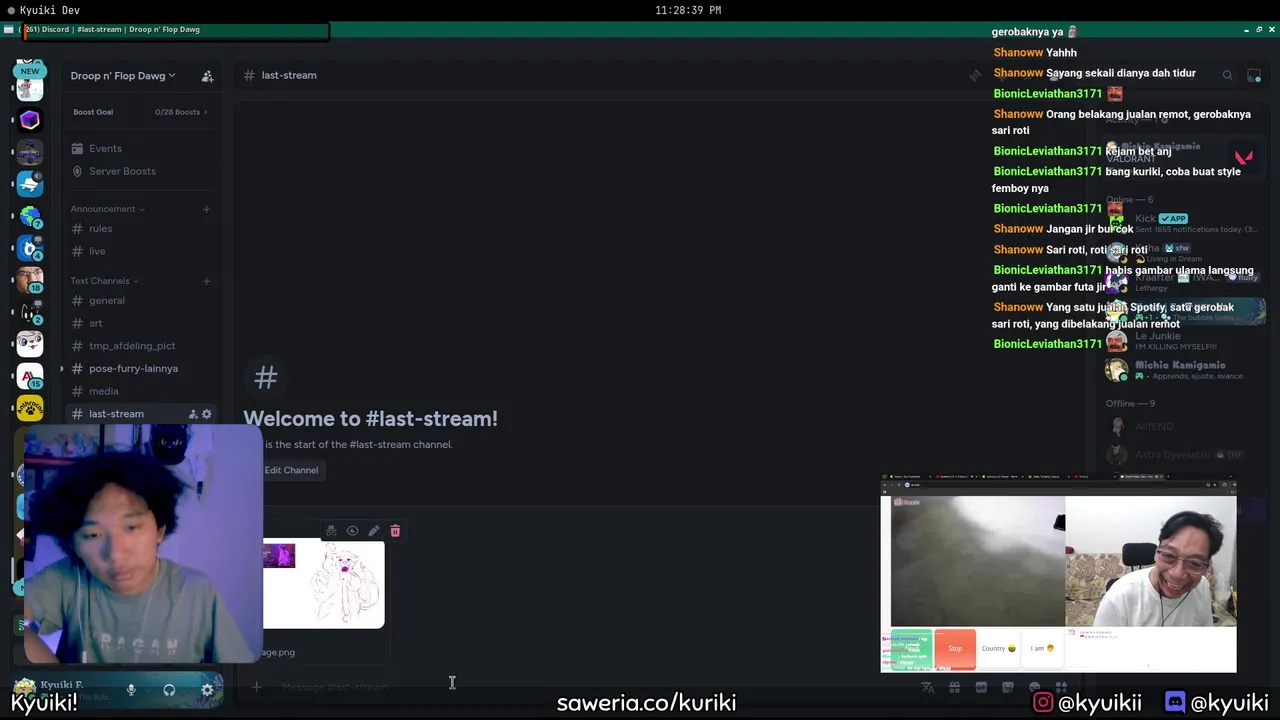Click the inbox icon in channel header

pyautogui.click(x=1254, y=75)
